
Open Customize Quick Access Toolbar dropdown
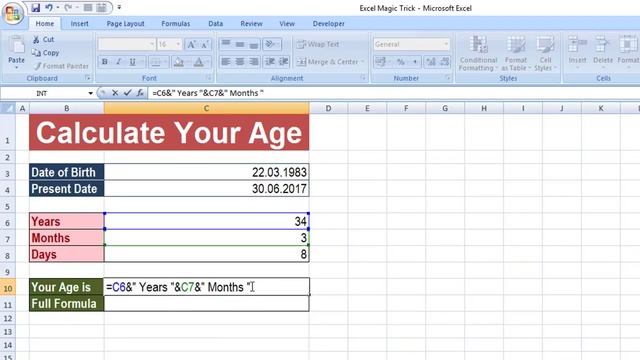click(x=119, y=7)
